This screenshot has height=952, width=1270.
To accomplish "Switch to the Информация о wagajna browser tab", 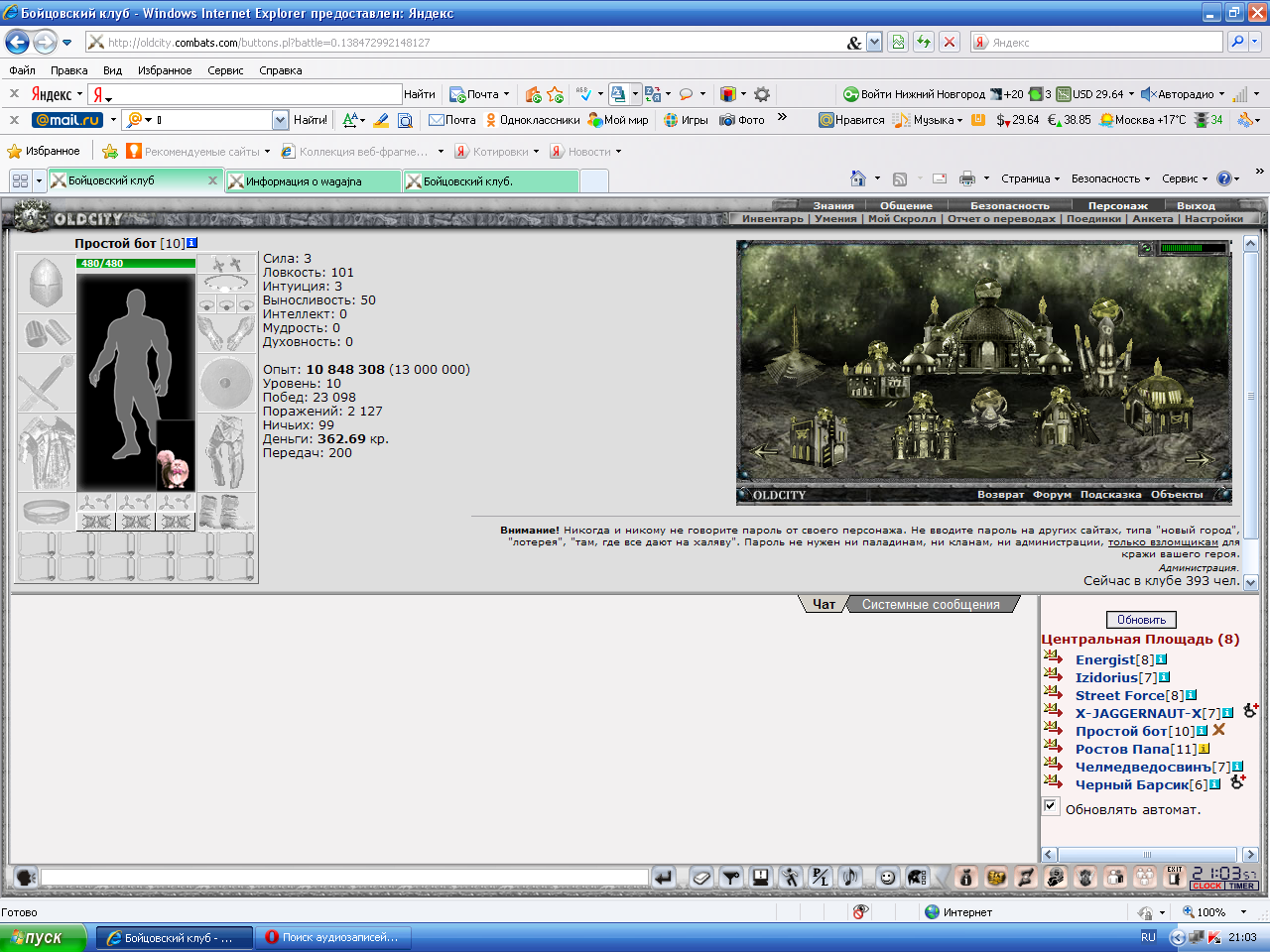I will pyautogui.click(x=314, y=181).
